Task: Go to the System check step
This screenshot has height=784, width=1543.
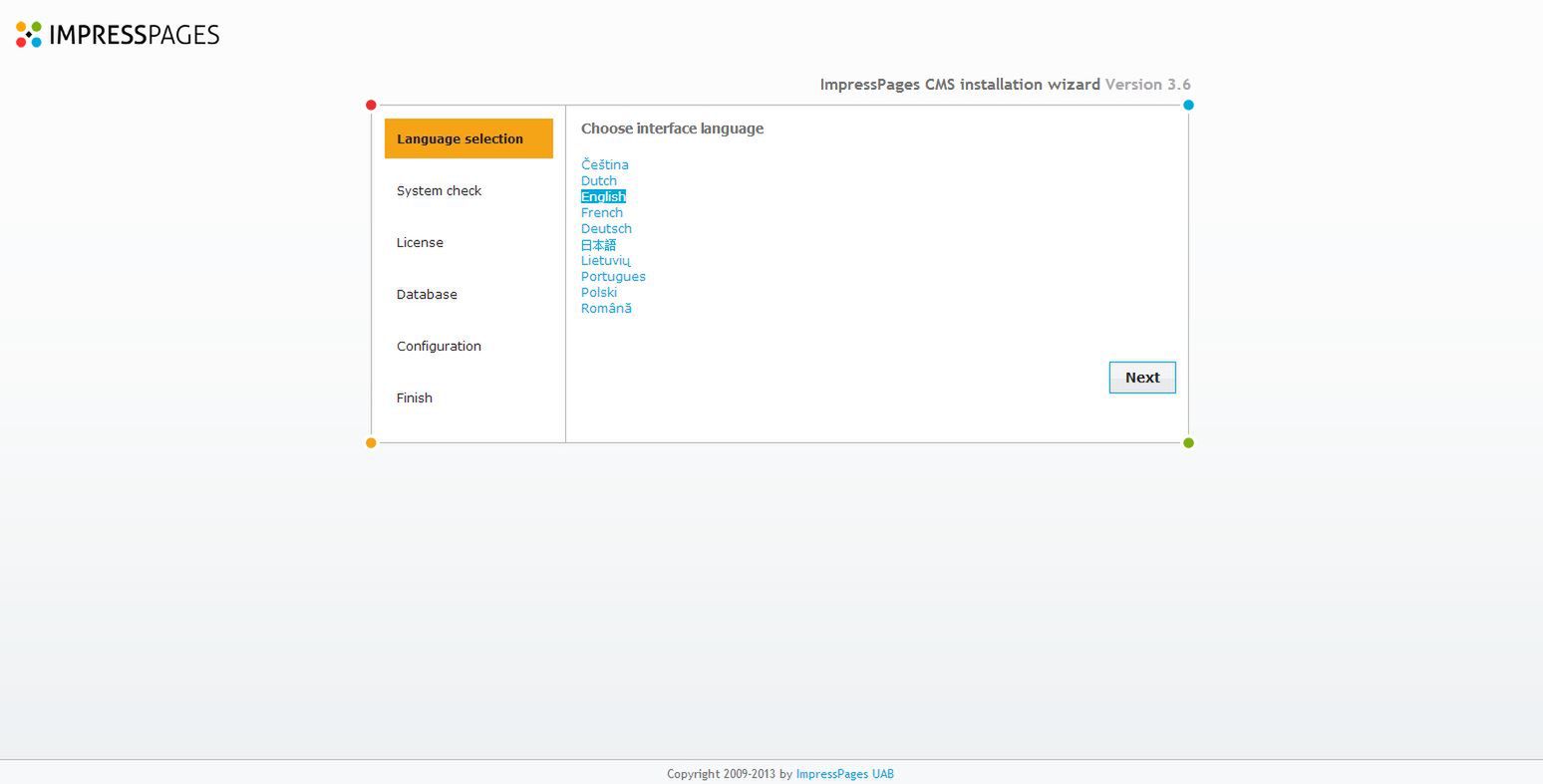Action: click(x=439, y=190)
